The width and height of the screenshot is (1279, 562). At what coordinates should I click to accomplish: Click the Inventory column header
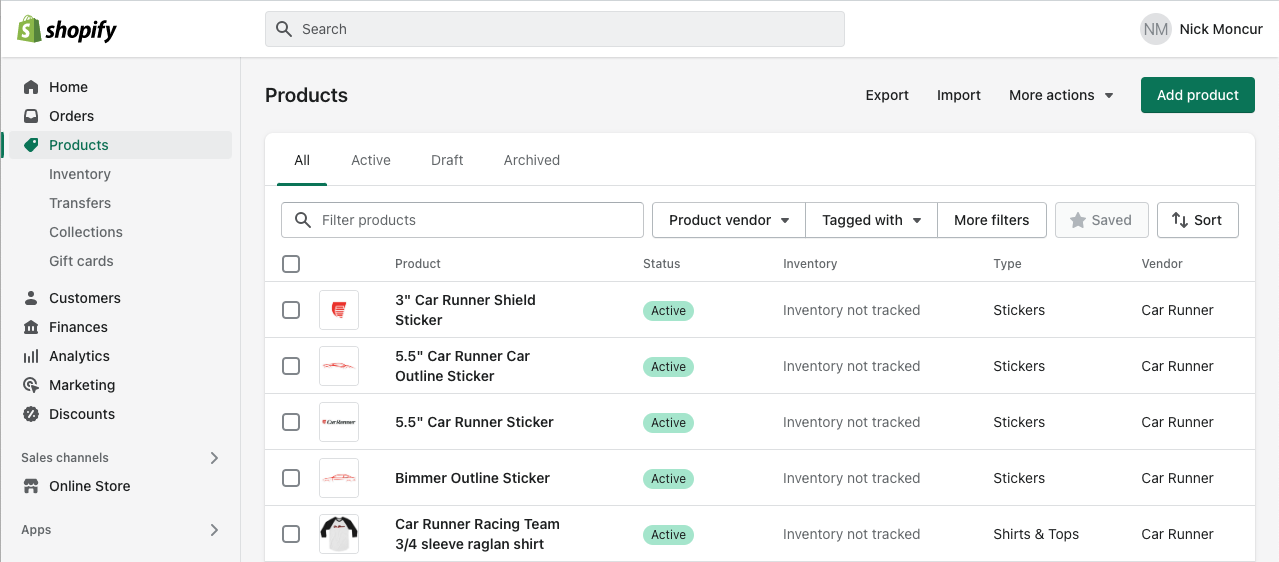pyautogui.click(x=810, y=264)
